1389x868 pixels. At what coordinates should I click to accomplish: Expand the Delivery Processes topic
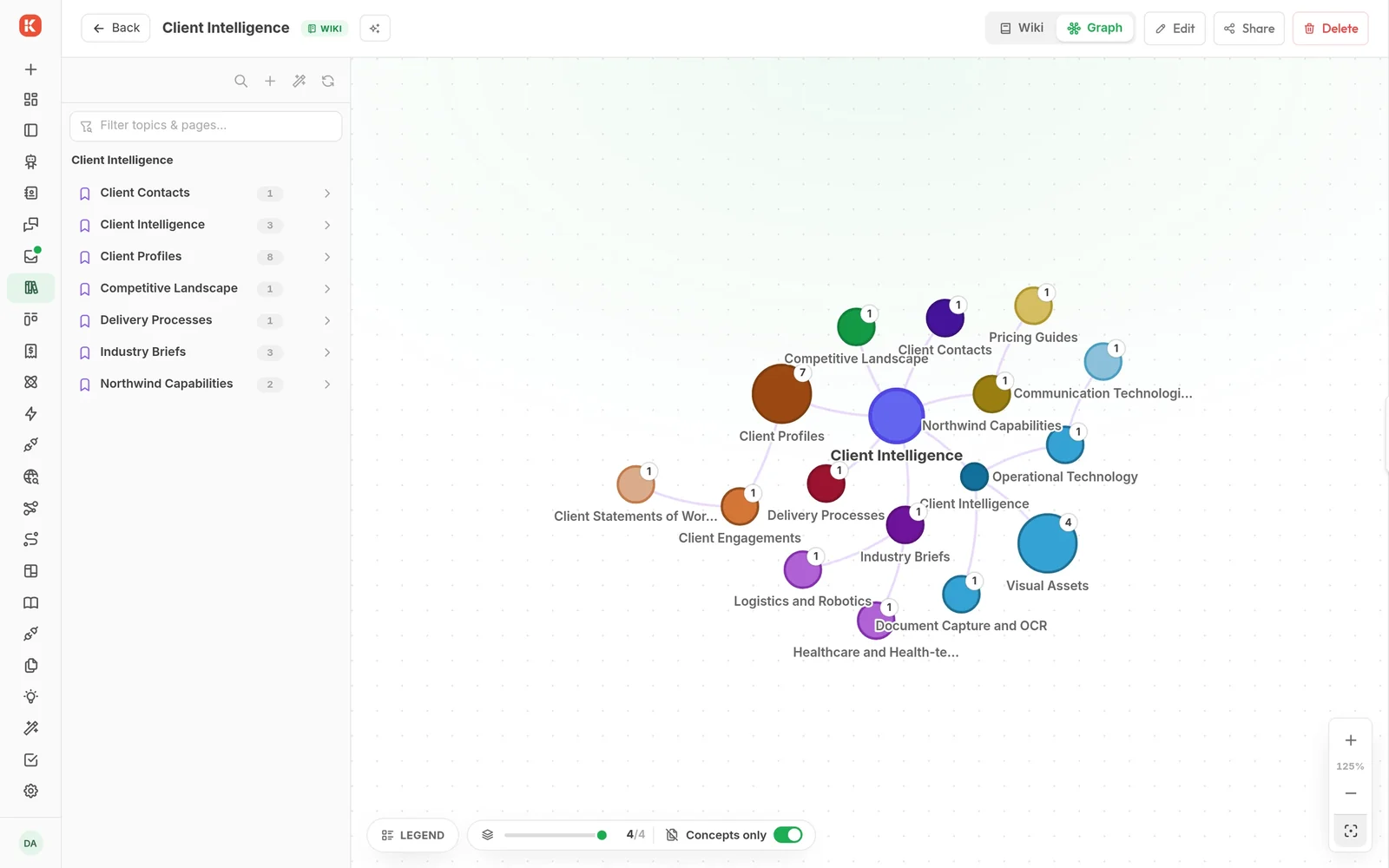pos(327,320)
